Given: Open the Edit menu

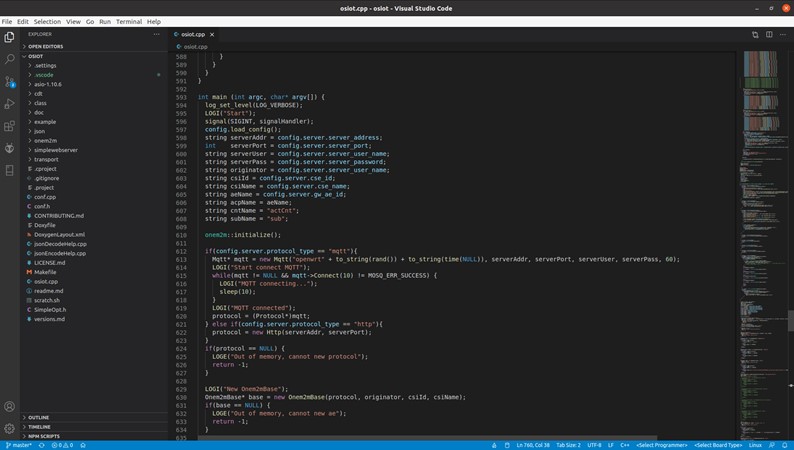Looking at the screenshot, I should click(x=23, y=22).
